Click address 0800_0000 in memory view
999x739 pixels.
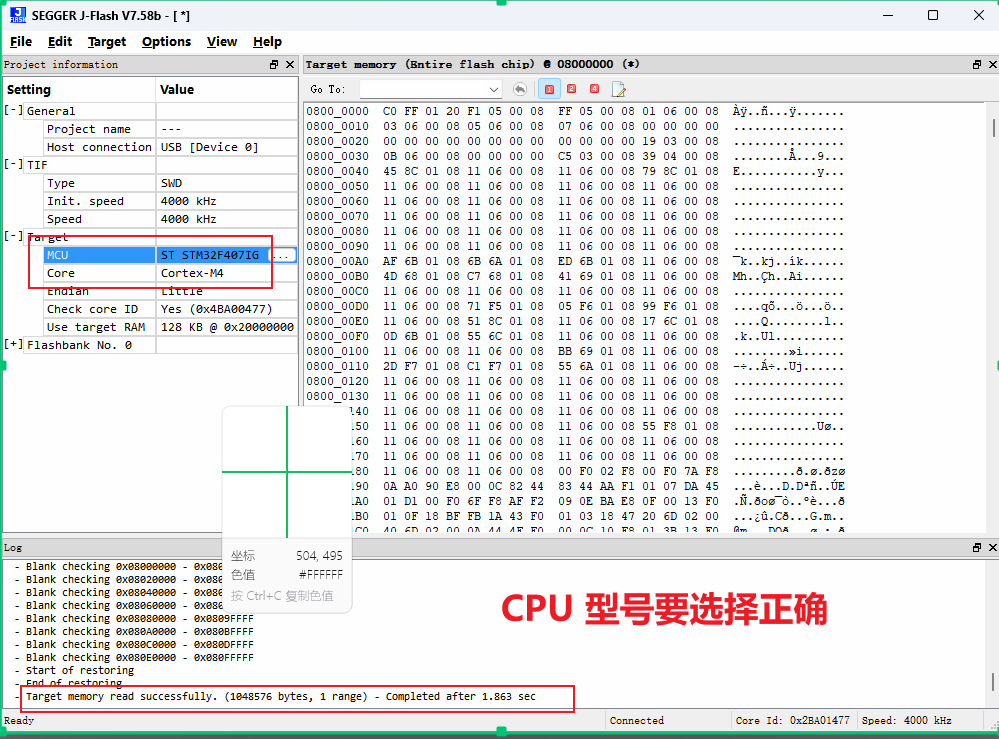tap(337, 111)
